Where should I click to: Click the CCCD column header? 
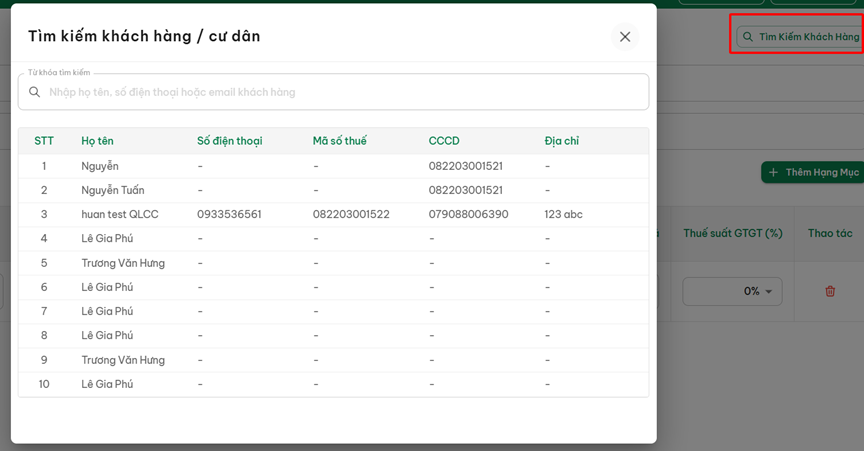pyautogui.click(x=444, y=141)
